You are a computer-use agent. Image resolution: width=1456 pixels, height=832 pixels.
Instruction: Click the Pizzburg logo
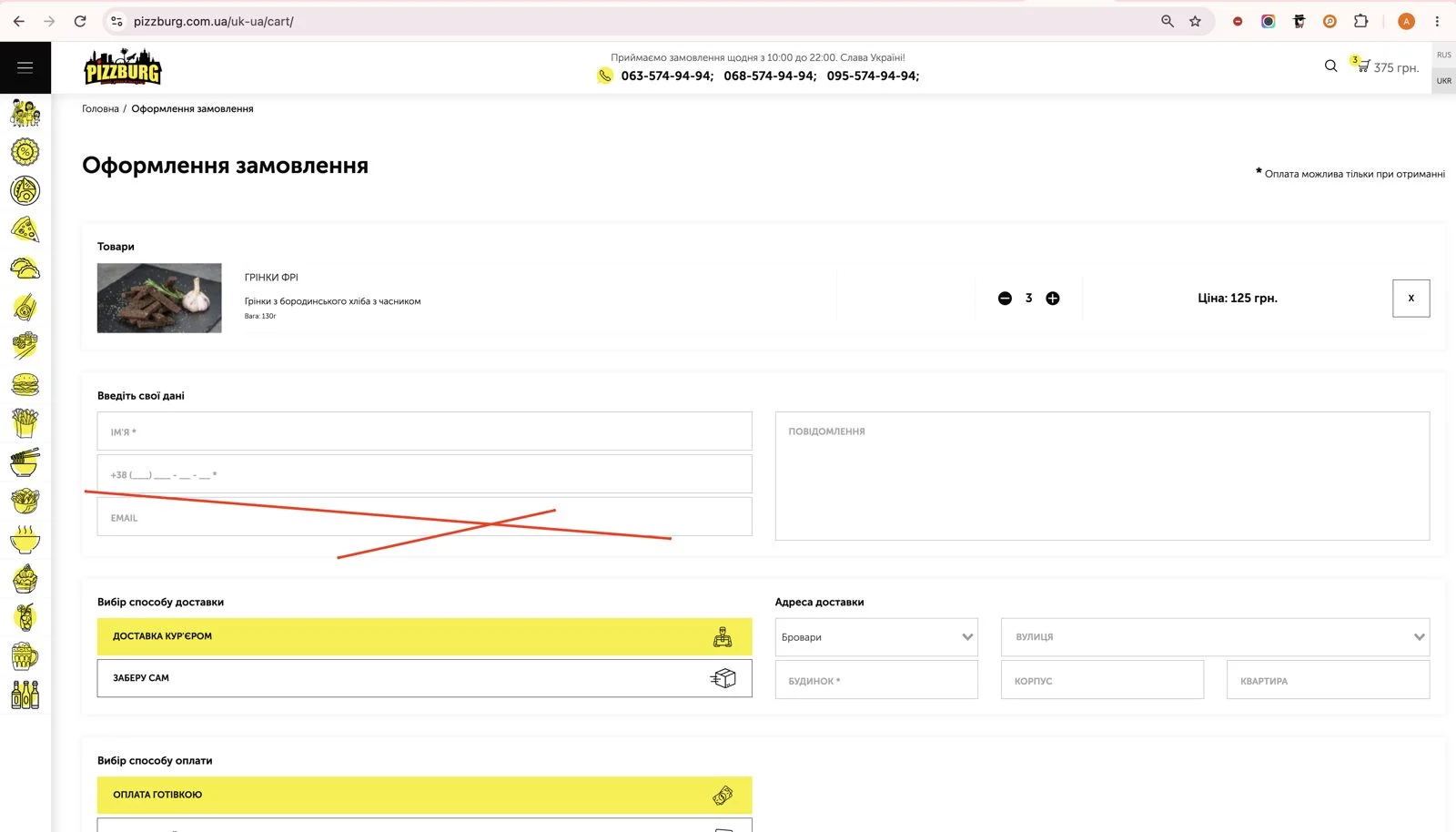pos(123,68)
